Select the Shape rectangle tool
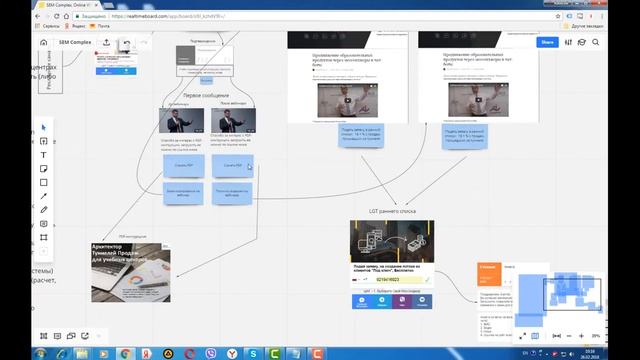 (44, 182)
